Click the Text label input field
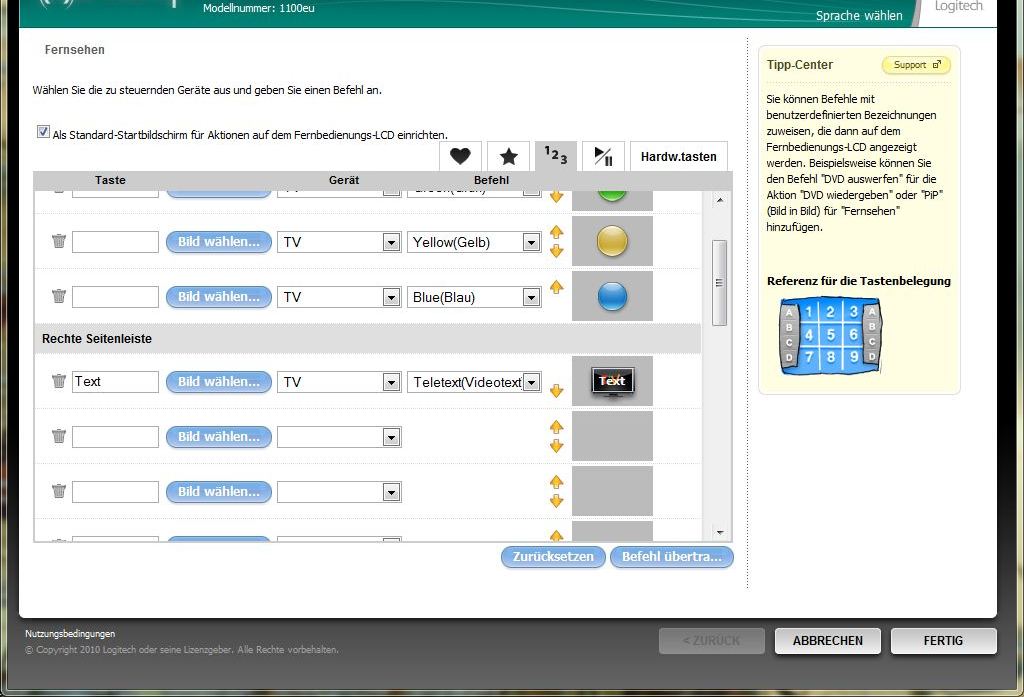 coord(115,381)
